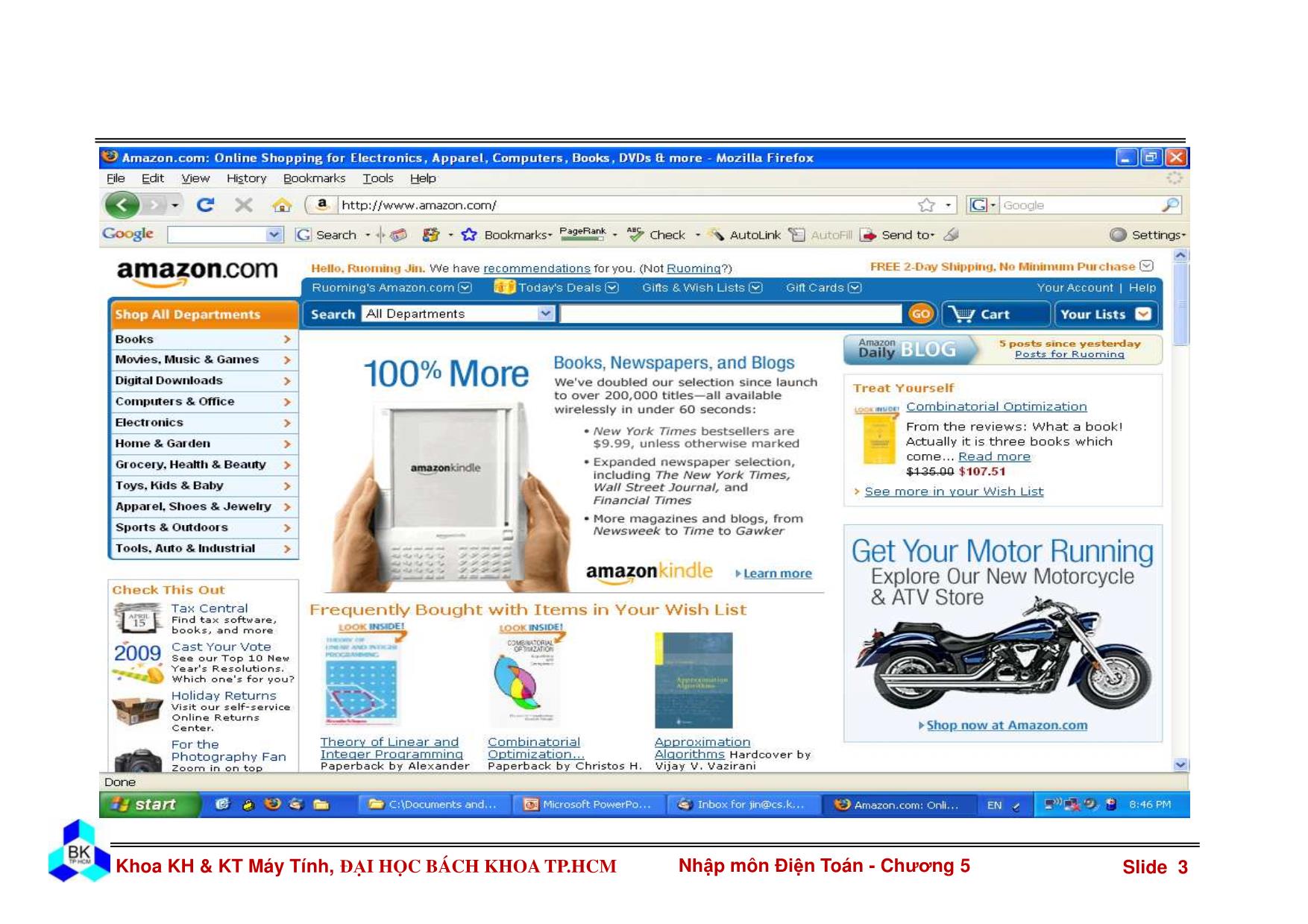
Task: Expand All Departments search dropdown
Action: [x=546, y=314]
